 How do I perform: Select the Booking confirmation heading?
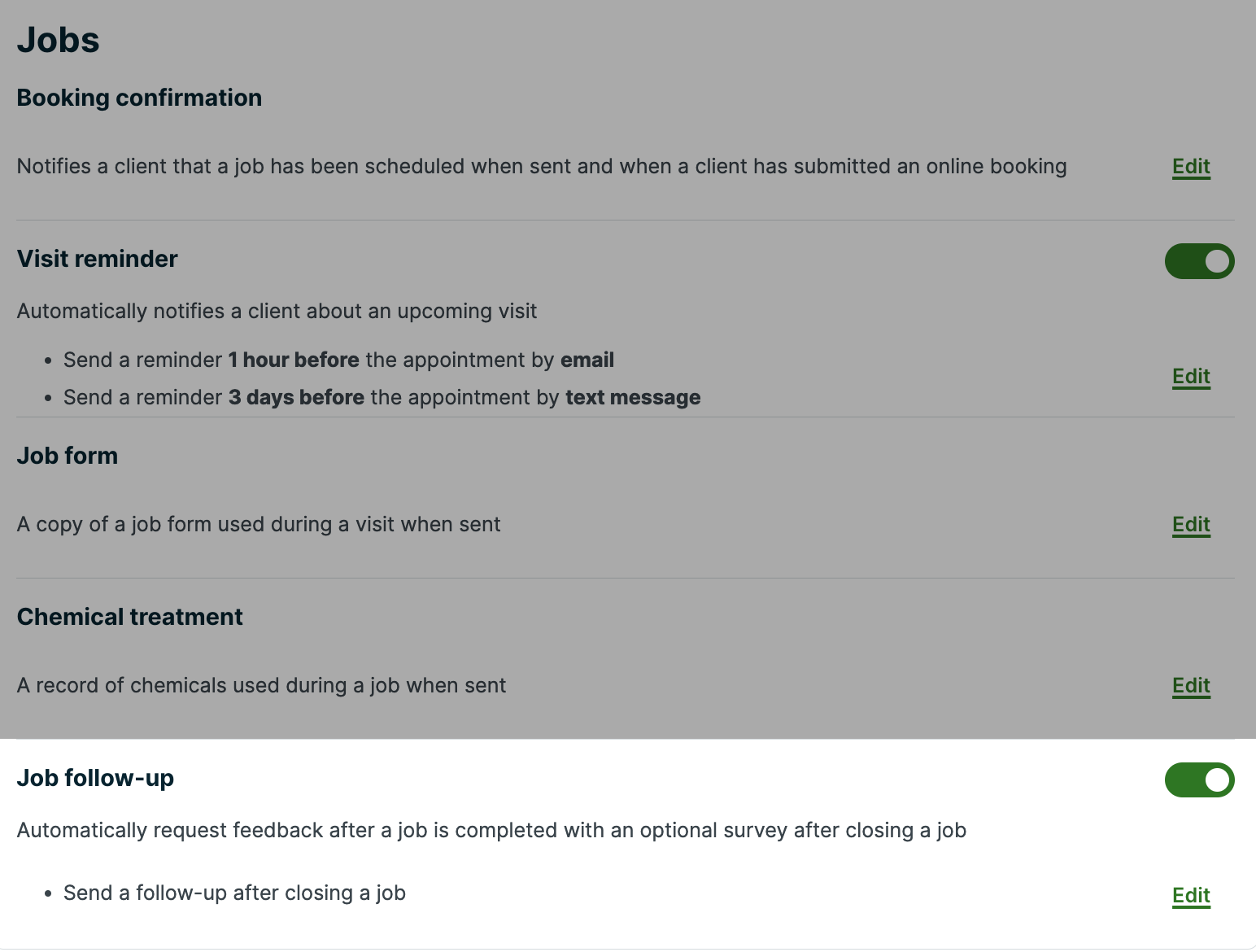pyautogui.click(x=139, y=98)
